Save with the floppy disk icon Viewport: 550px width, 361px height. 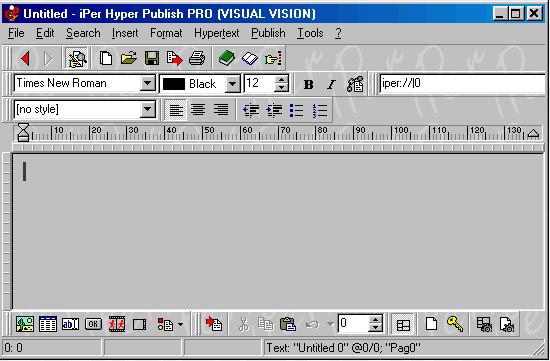(152, 58)
